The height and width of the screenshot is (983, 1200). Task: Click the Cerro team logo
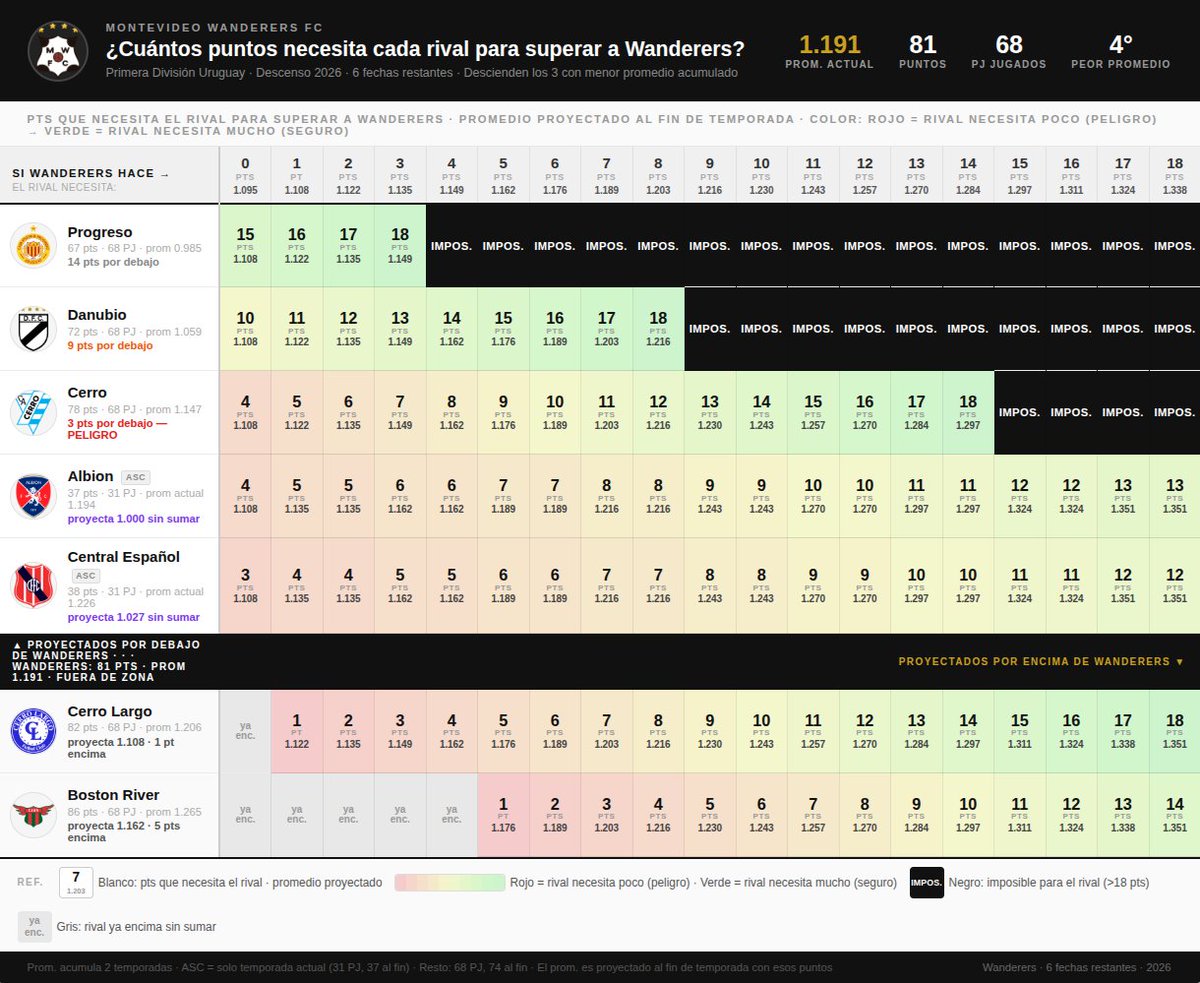[34, 412]
